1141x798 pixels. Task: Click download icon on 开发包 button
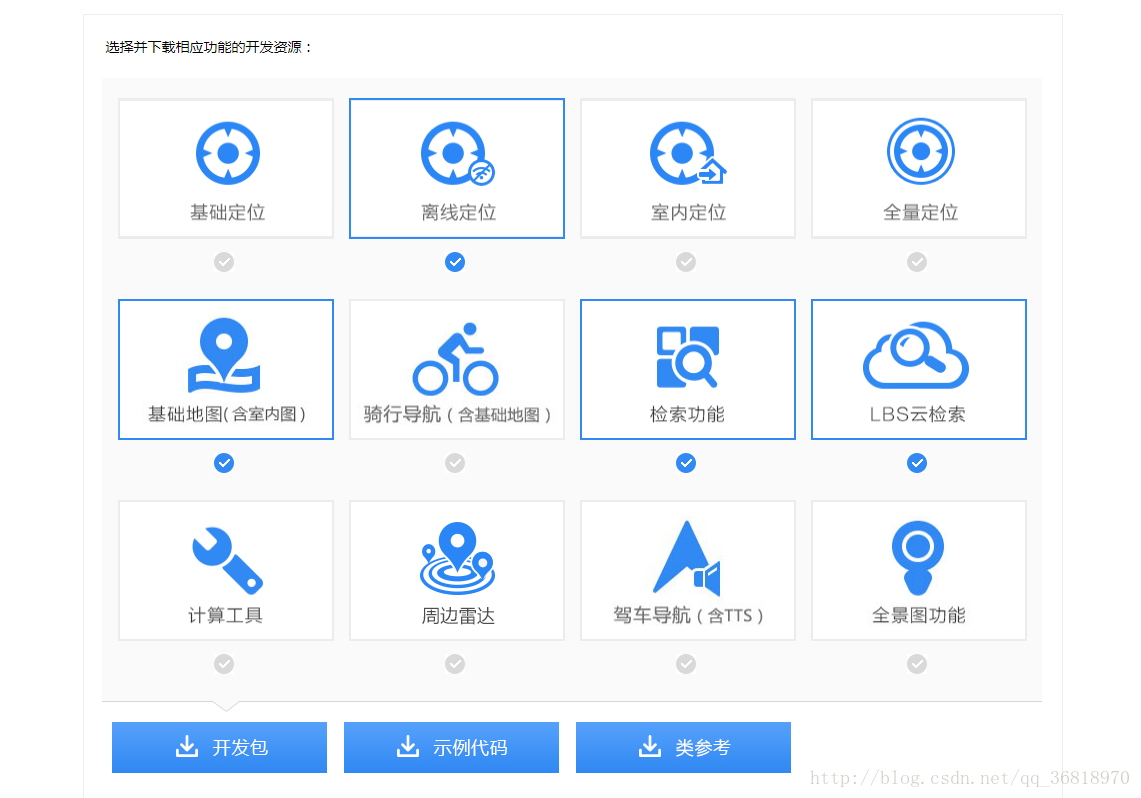click(187, 746)
